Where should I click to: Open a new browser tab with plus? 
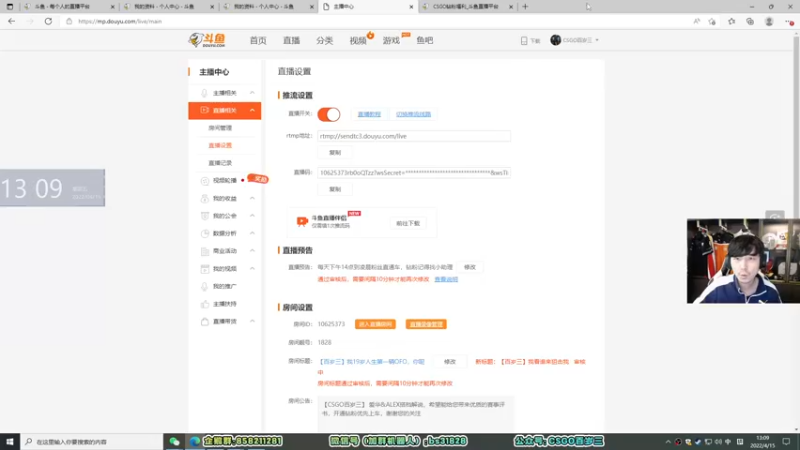(x=525, y=7)
